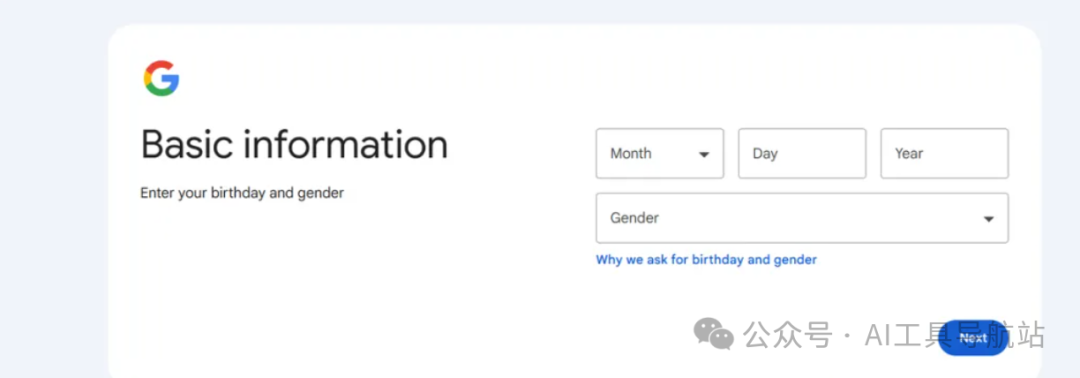Viewport: 1080px width, 378px height.
Task: Click the Google logo
Action: pos(161,78)
